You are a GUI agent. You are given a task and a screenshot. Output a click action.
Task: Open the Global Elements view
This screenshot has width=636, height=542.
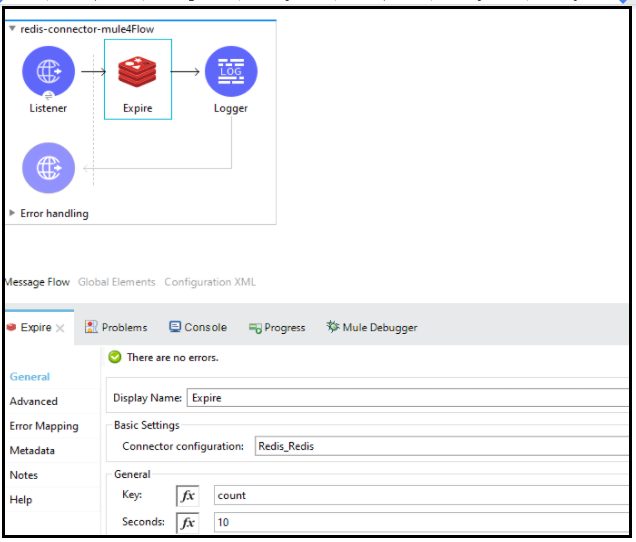116,282
